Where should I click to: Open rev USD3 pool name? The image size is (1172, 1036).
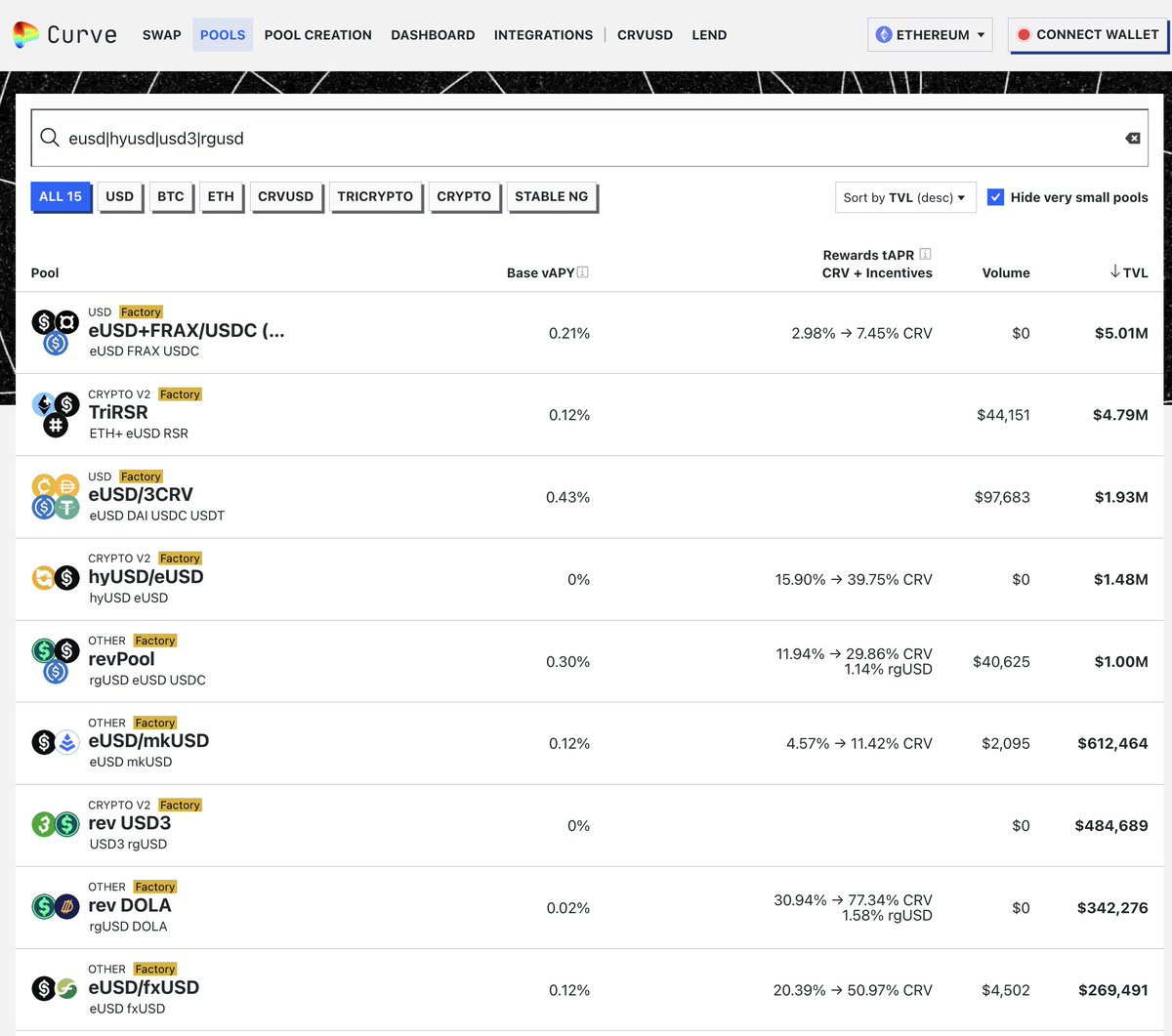point(130,823)
